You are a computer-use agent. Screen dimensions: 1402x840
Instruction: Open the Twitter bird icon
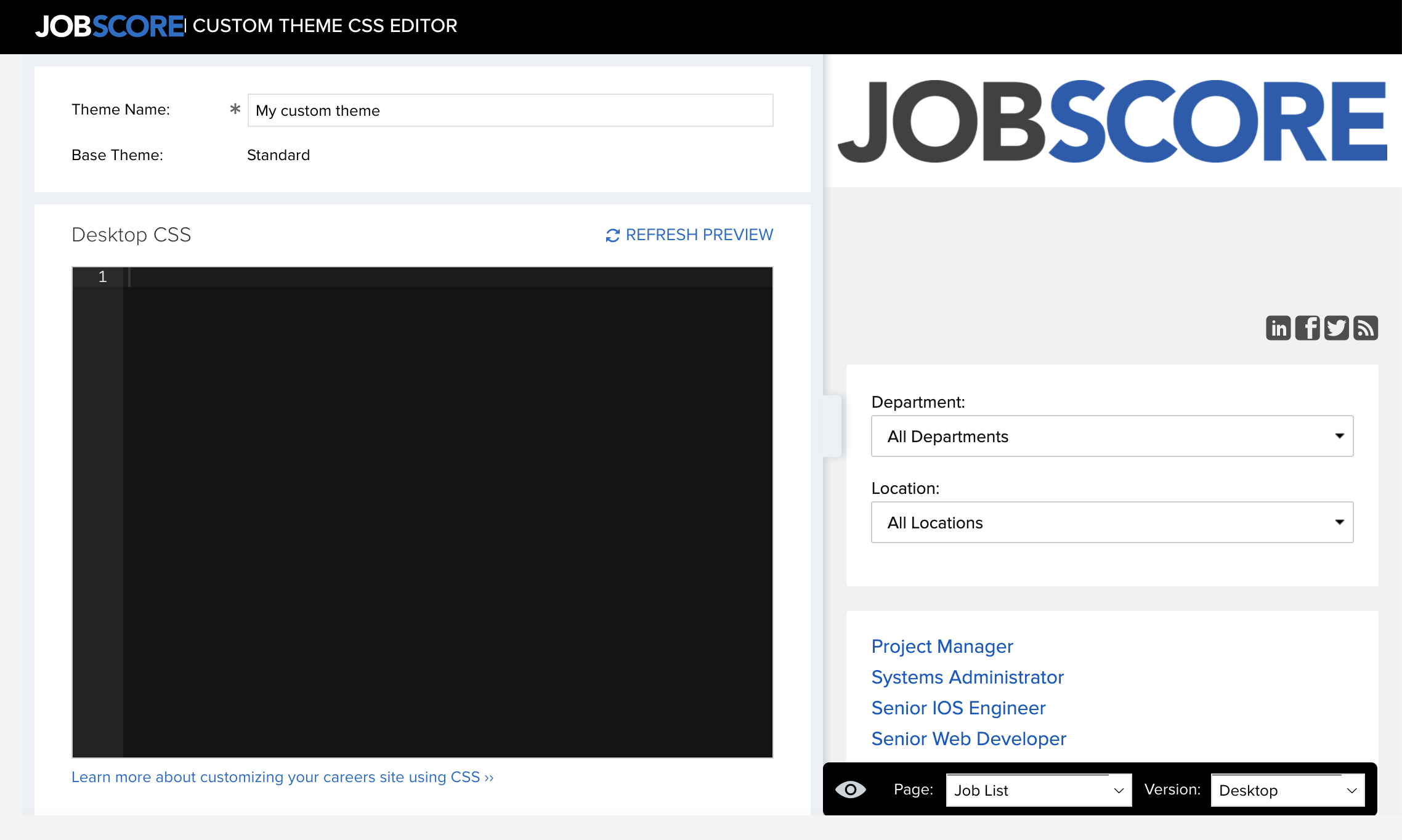coord(1336,328)
